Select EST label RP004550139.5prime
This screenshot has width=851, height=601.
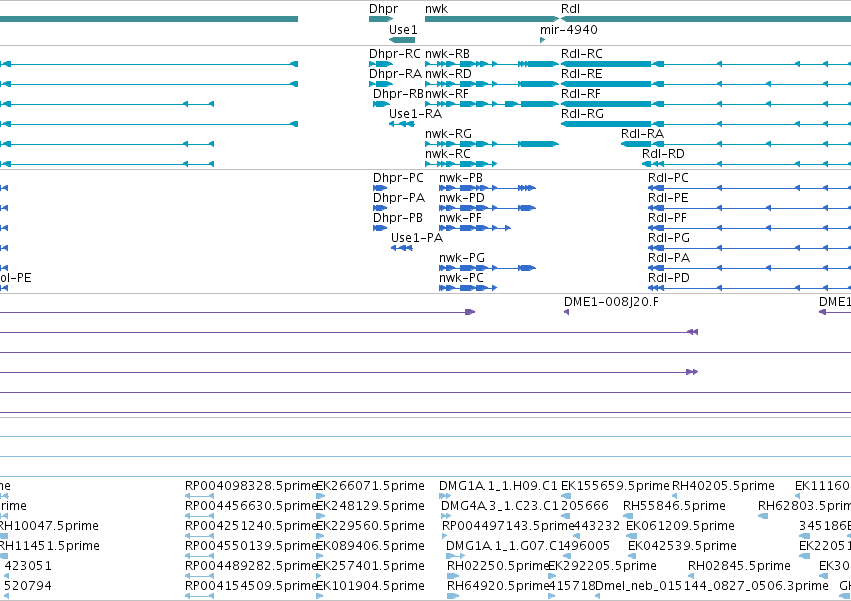coord(251,547)
